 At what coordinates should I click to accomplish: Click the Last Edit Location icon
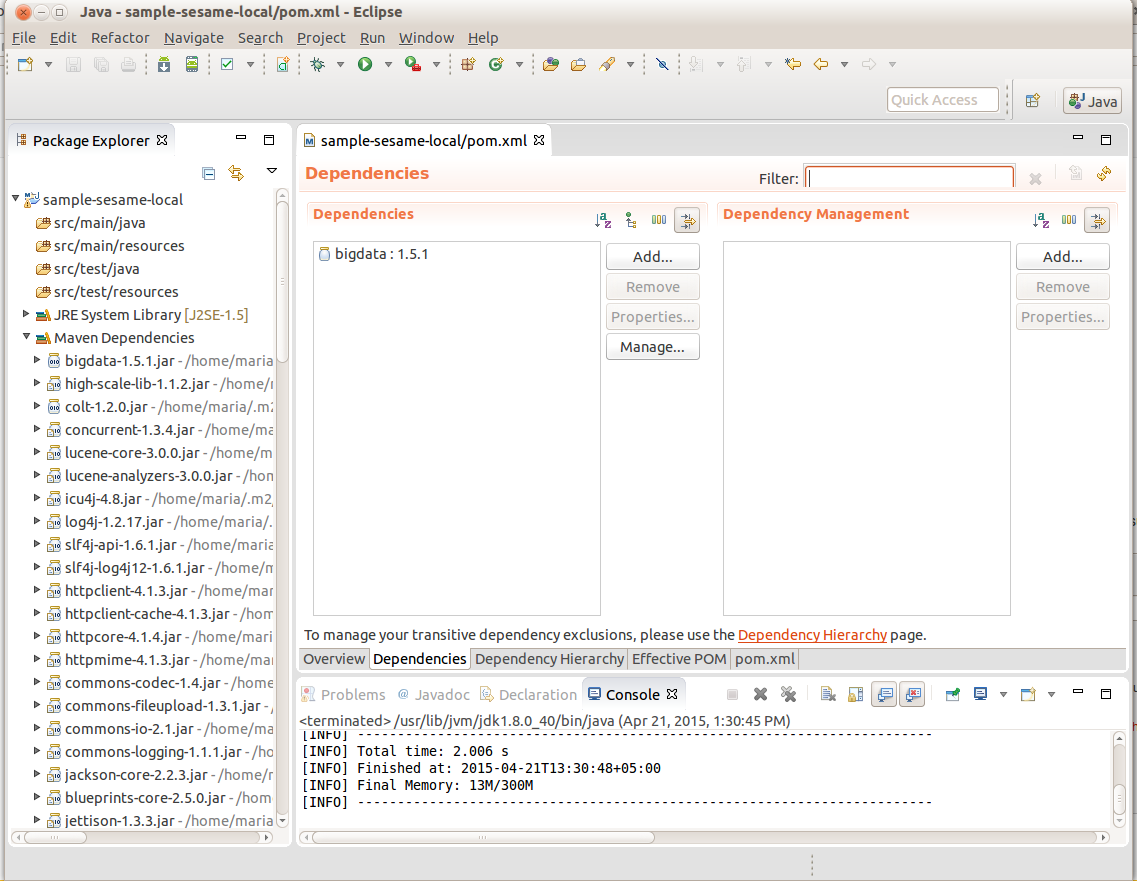[x=793, y=65]
